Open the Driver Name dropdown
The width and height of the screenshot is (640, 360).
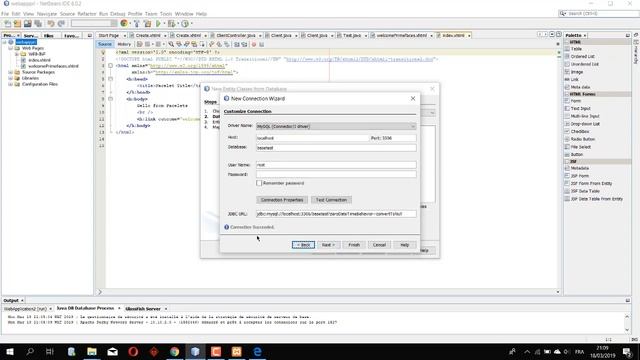336,127
